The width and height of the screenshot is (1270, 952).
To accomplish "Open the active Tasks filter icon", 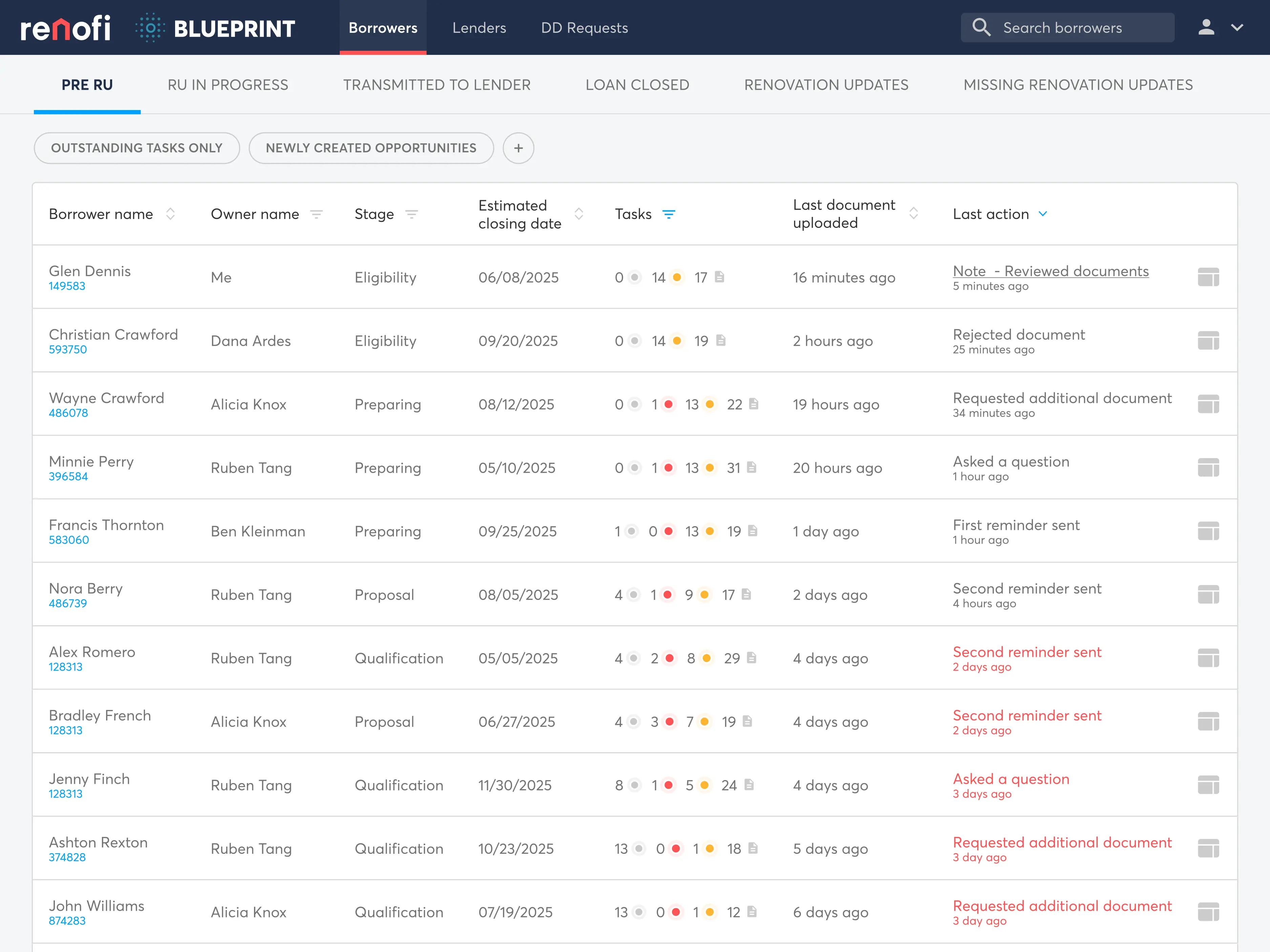I will click(668, 215).
